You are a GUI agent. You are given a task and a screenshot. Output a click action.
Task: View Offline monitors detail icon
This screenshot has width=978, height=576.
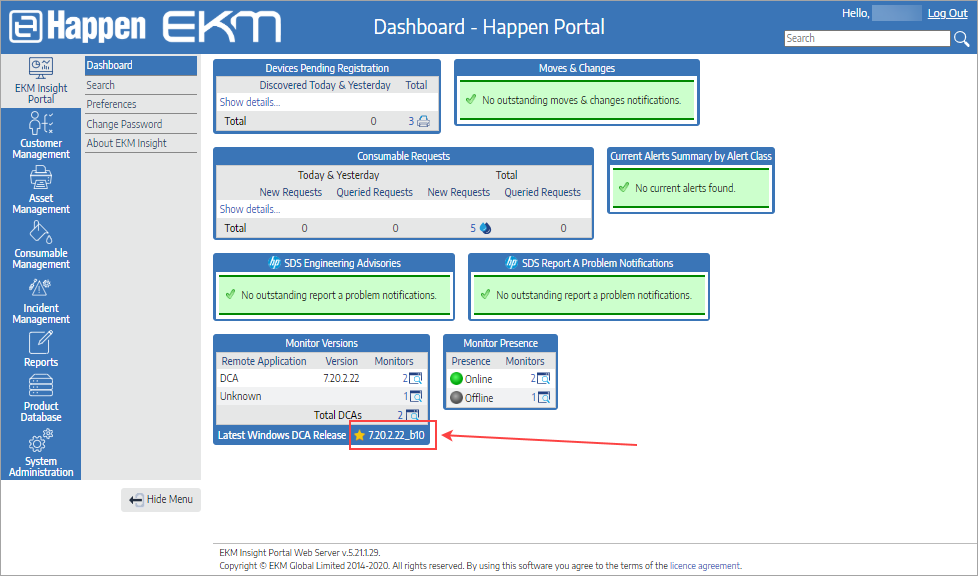[x=543, y=398]
